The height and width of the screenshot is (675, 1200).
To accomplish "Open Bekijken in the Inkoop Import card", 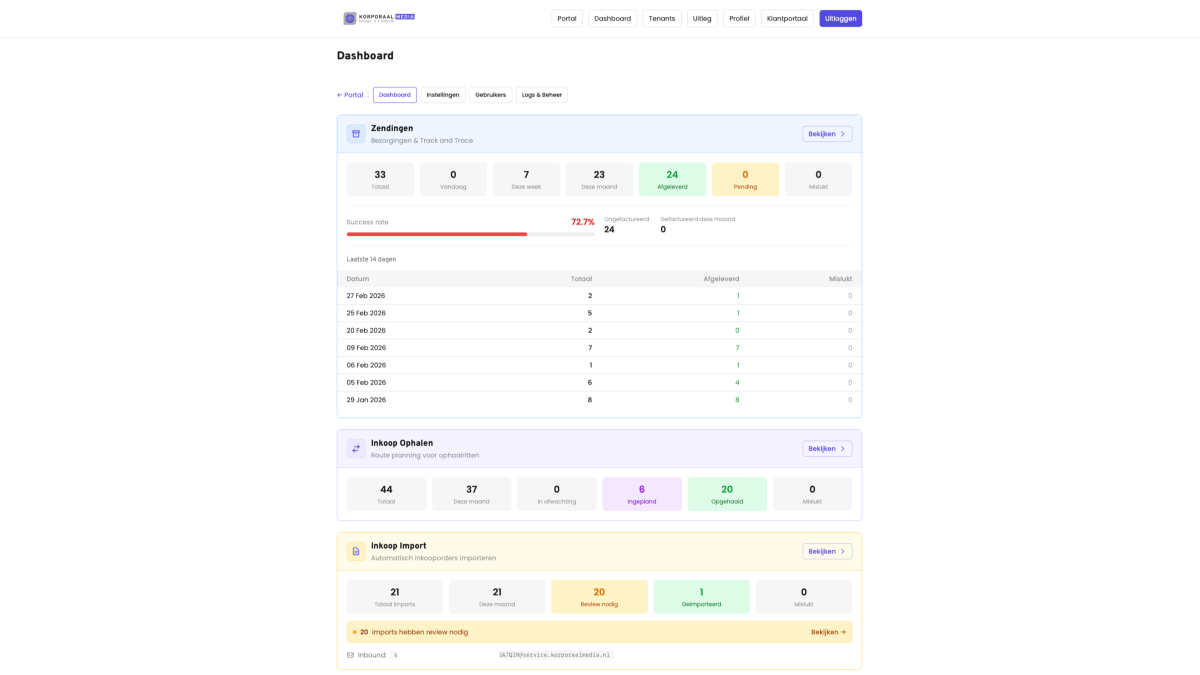I will point(826,551).
